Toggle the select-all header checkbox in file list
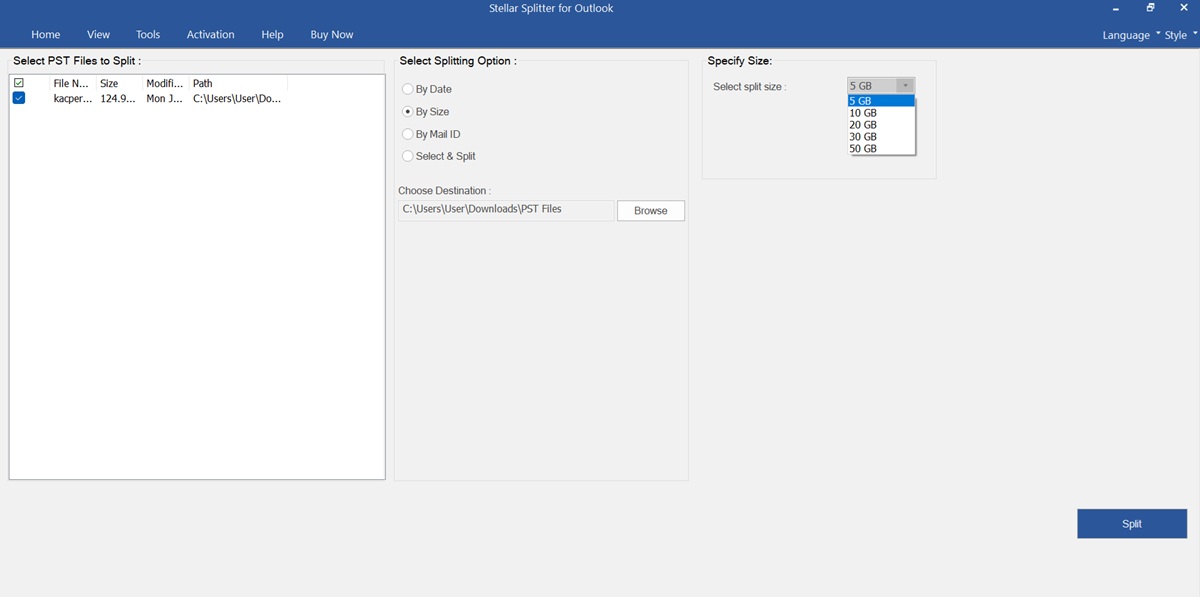Viewport: 1200px width, 597px height. pyautogui.click(x=19, y=83)
